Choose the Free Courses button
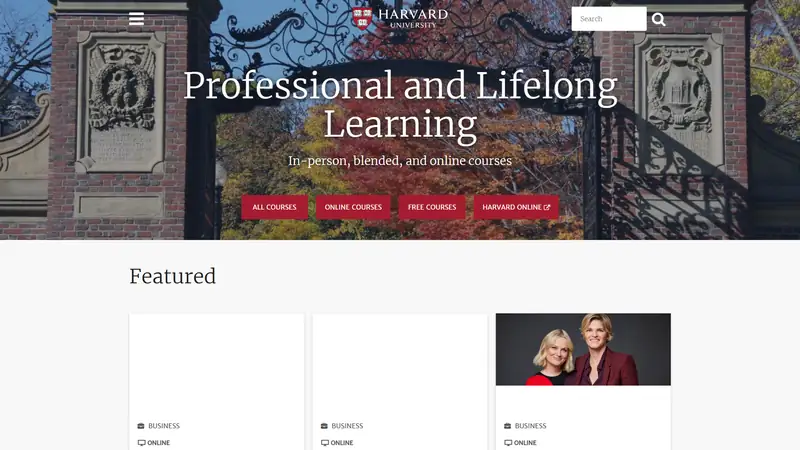Screen dimensions: 800x450 [x=432, y=207]
